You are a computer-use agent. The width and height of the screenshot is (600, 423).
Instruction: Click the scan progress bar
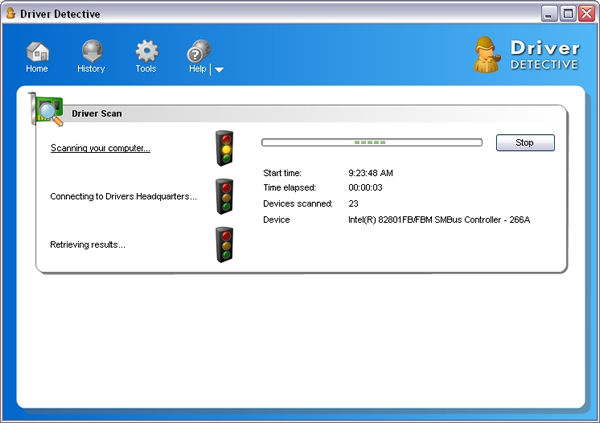pos(372,142)
